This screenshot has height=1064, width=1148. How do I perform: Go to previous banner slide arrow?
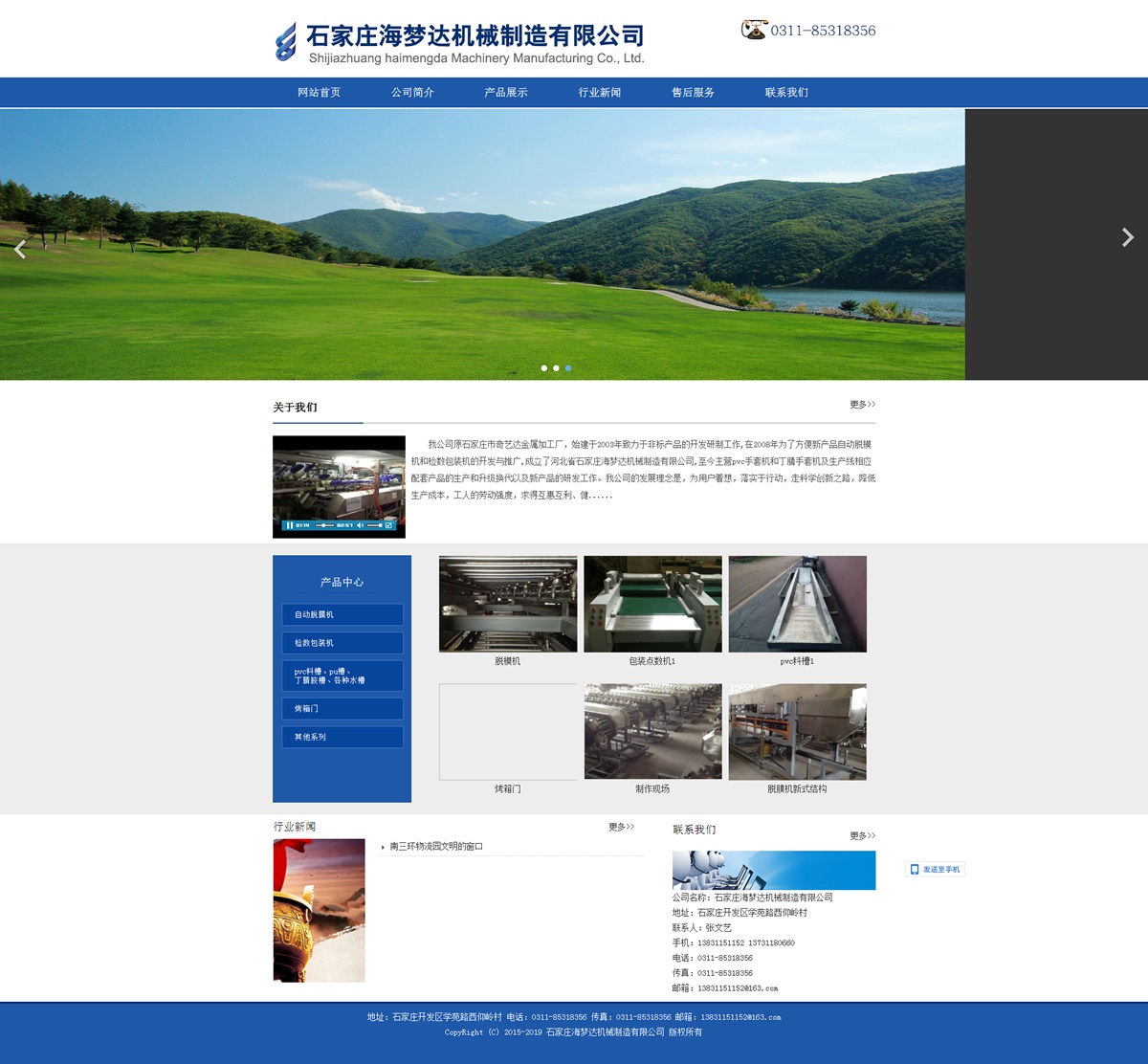[x=20, y=249]
